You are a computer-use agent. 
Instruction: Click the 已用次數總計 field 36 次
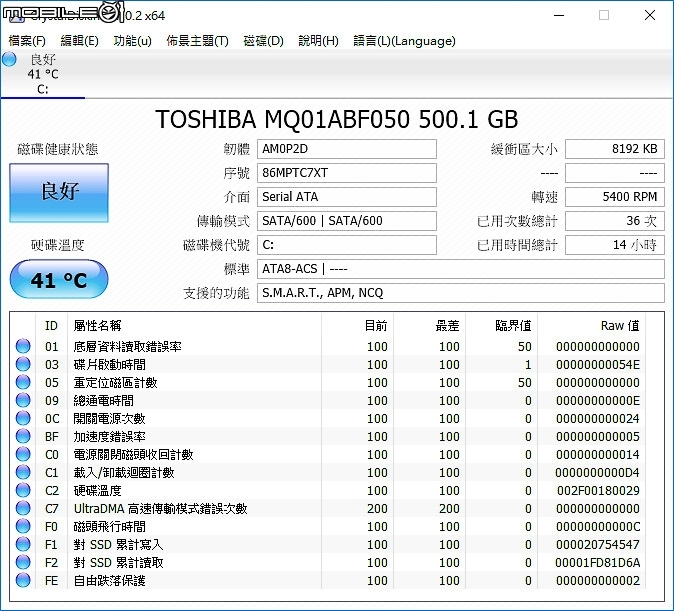click(x=615, y=221)
